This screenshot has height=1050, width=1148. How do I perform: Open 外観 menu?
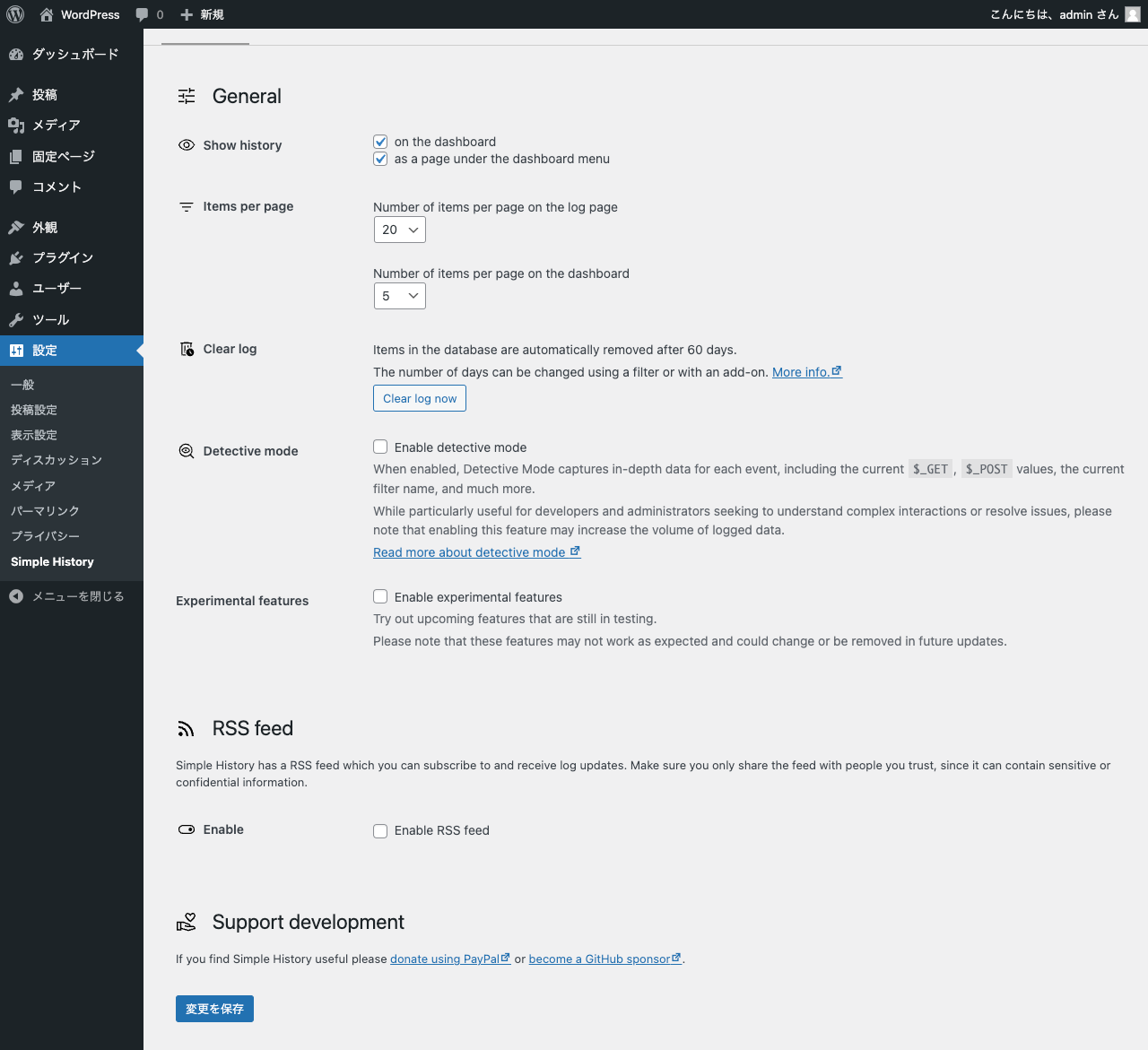point(72,227)
